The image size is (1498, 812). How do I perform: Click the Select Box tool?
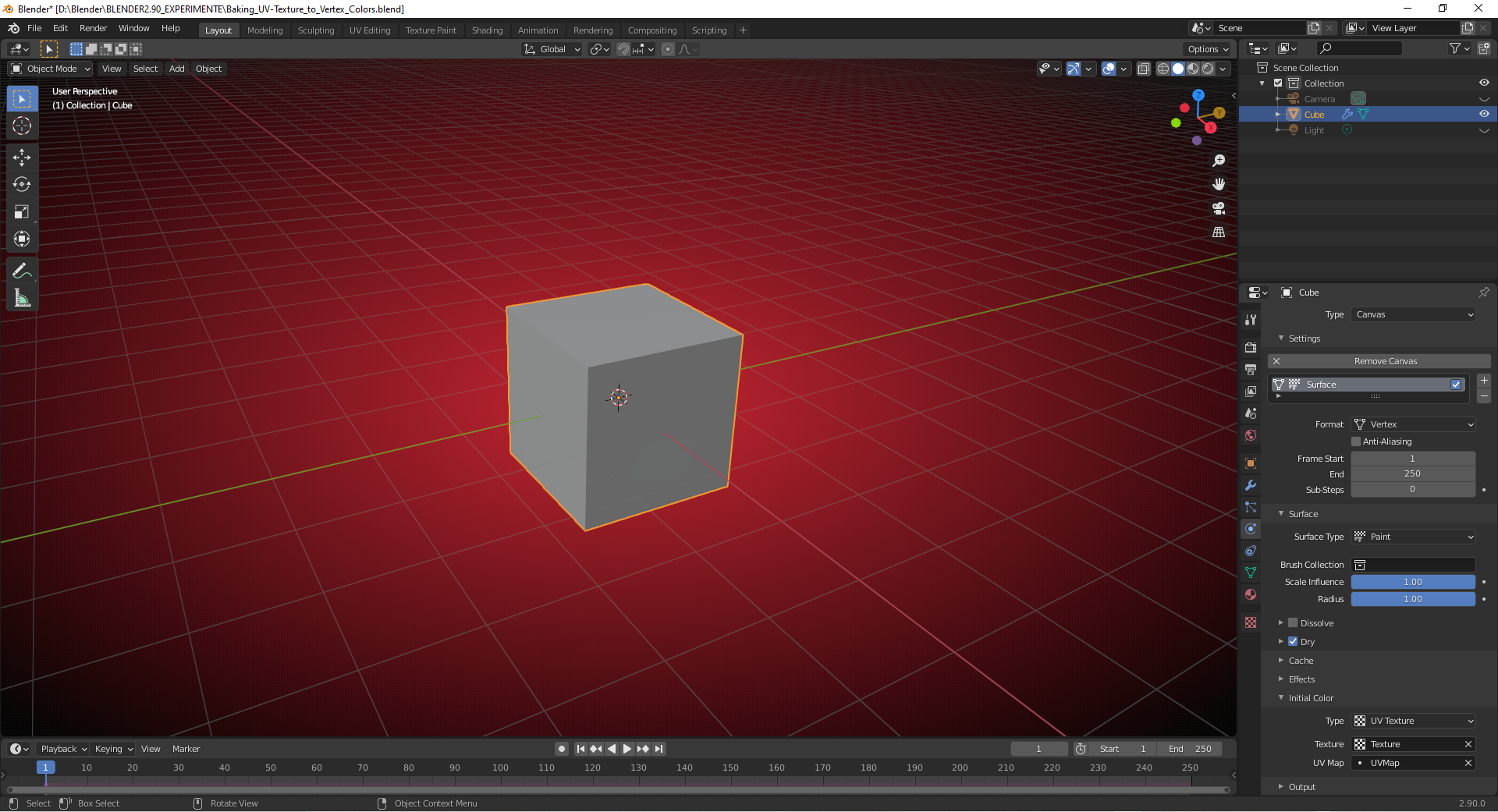click(x=22, y=99)
